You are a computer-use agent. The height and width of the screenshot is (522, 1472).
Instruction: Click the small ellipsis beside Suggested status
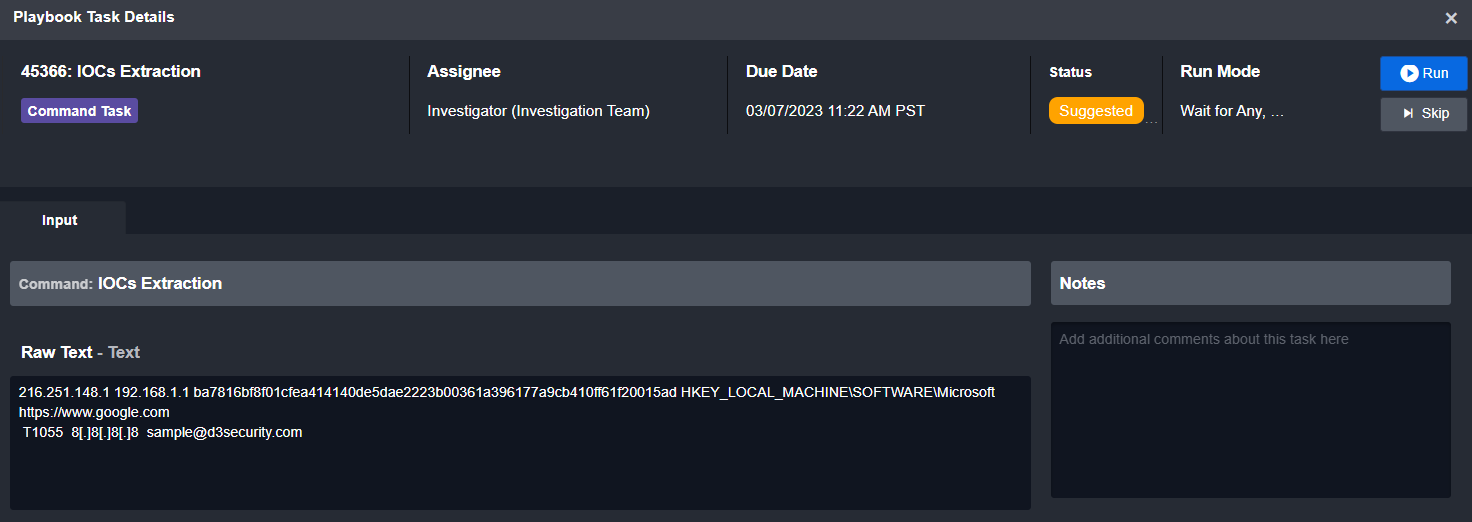pos(1150,122)
